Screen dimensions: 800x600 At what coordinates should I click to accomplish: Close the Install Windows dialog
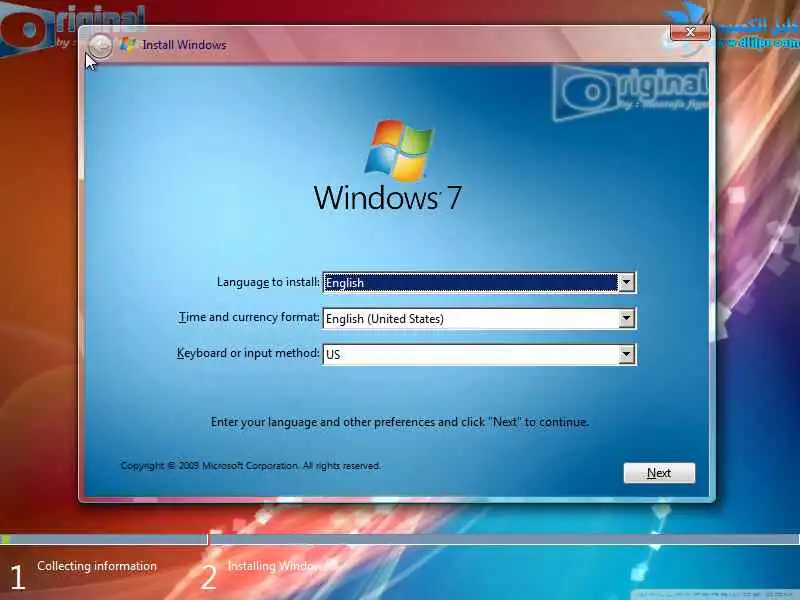[690, 32]
